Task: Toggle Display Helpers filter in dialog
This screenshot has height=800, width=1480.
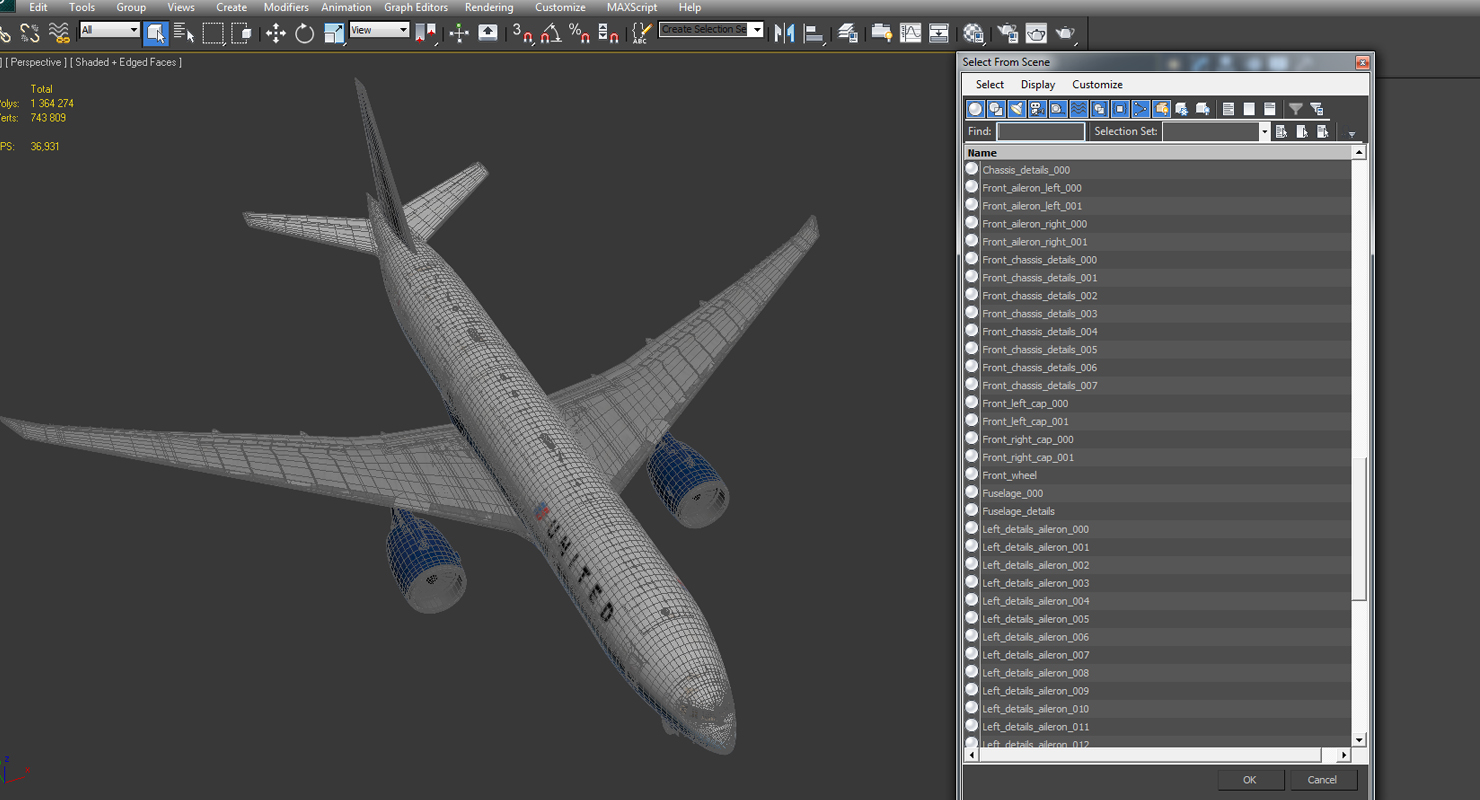Action: (1058, 109)
